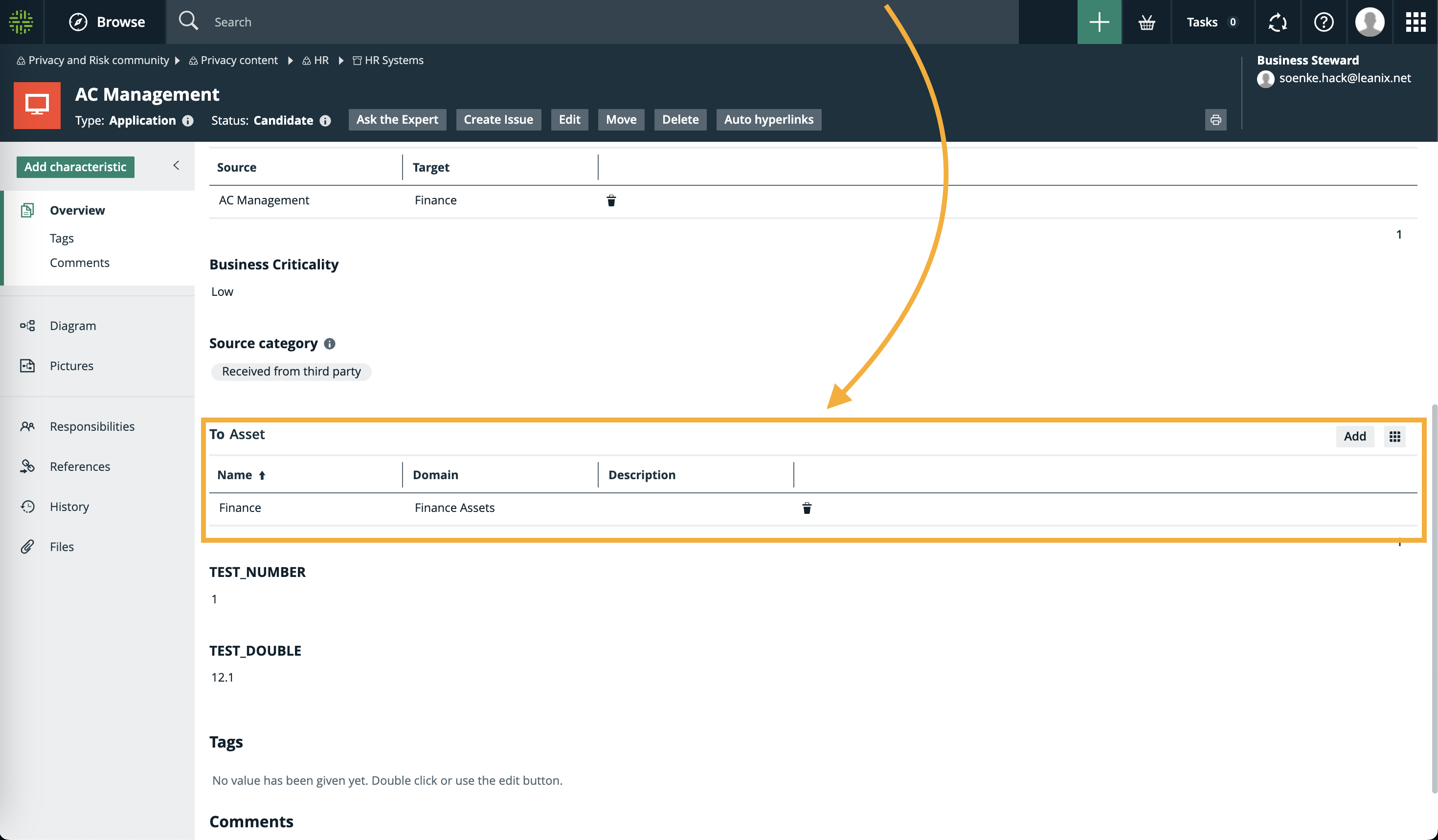Click the Create Issue button
1438x840 pixels.
[497, 120]
